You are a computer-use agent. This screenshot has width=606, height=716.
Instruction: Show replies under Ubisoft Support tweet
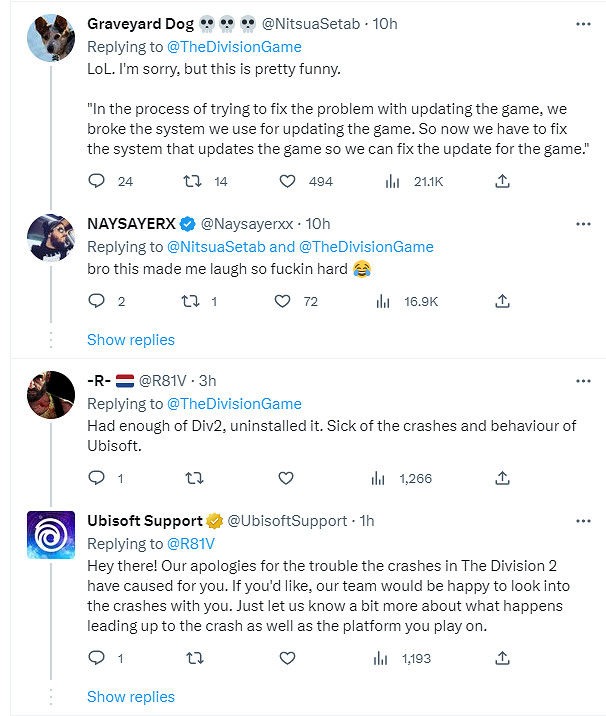pos(131,696)
